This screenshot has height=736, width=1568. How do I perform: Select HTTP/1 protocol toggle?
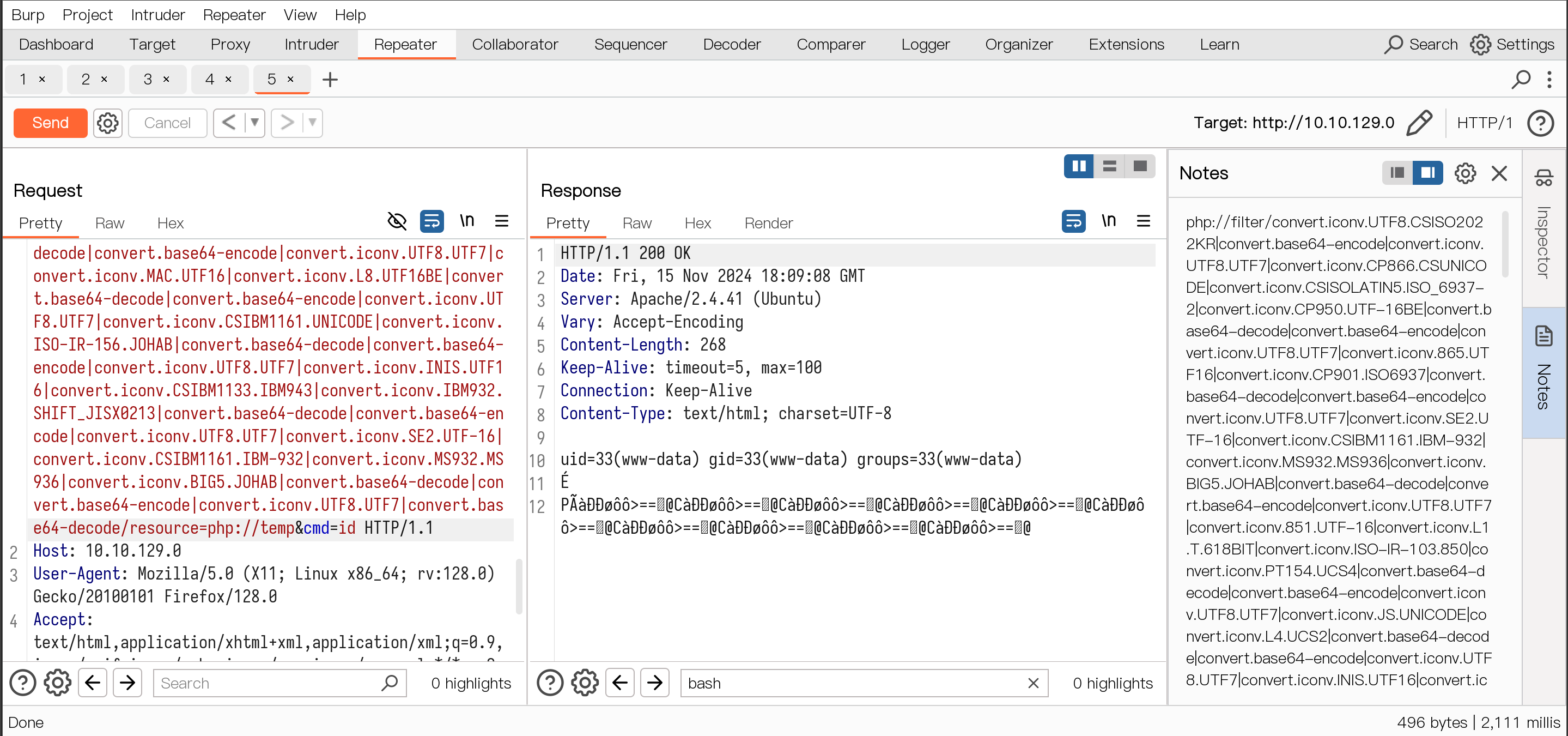1485,123
